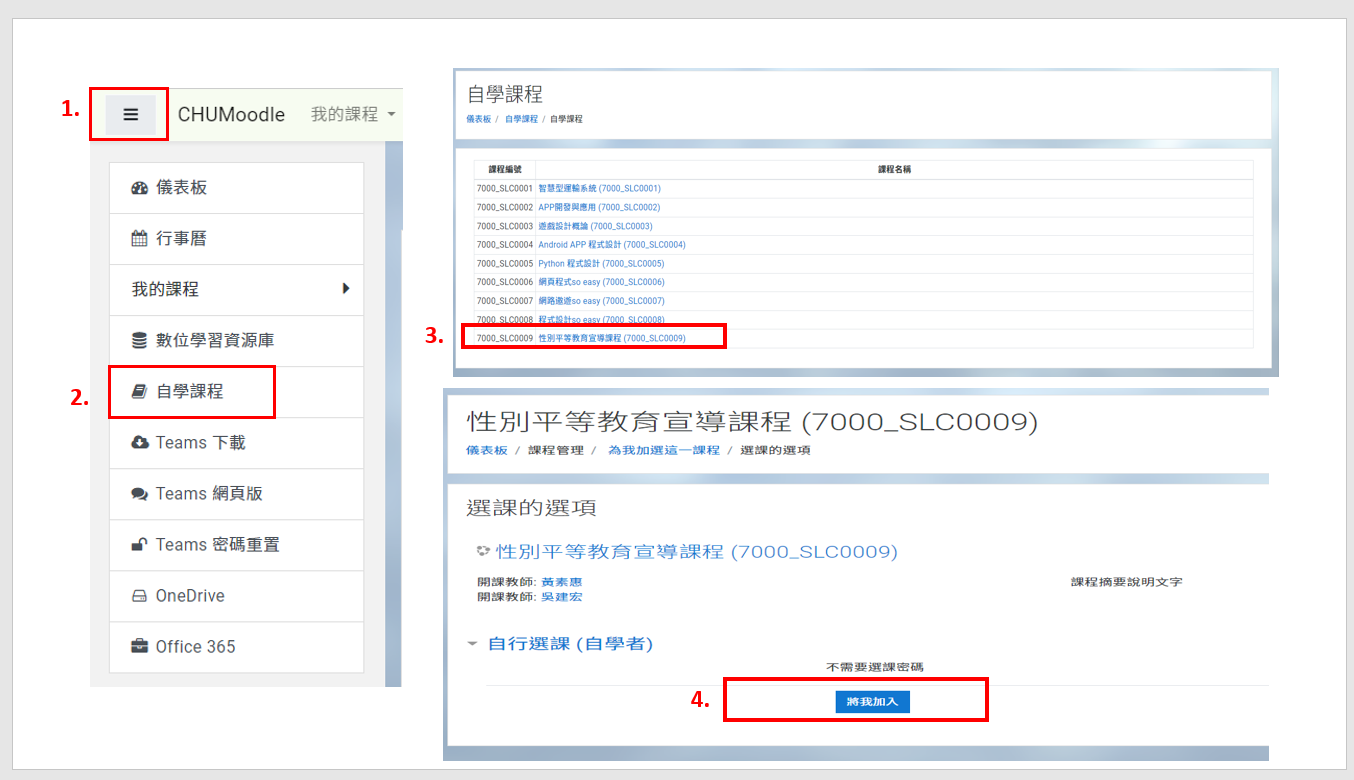This screenshot has height=780, width=1354.
Task: Click the OneDrive drive icon
Action: pos(140,596)
